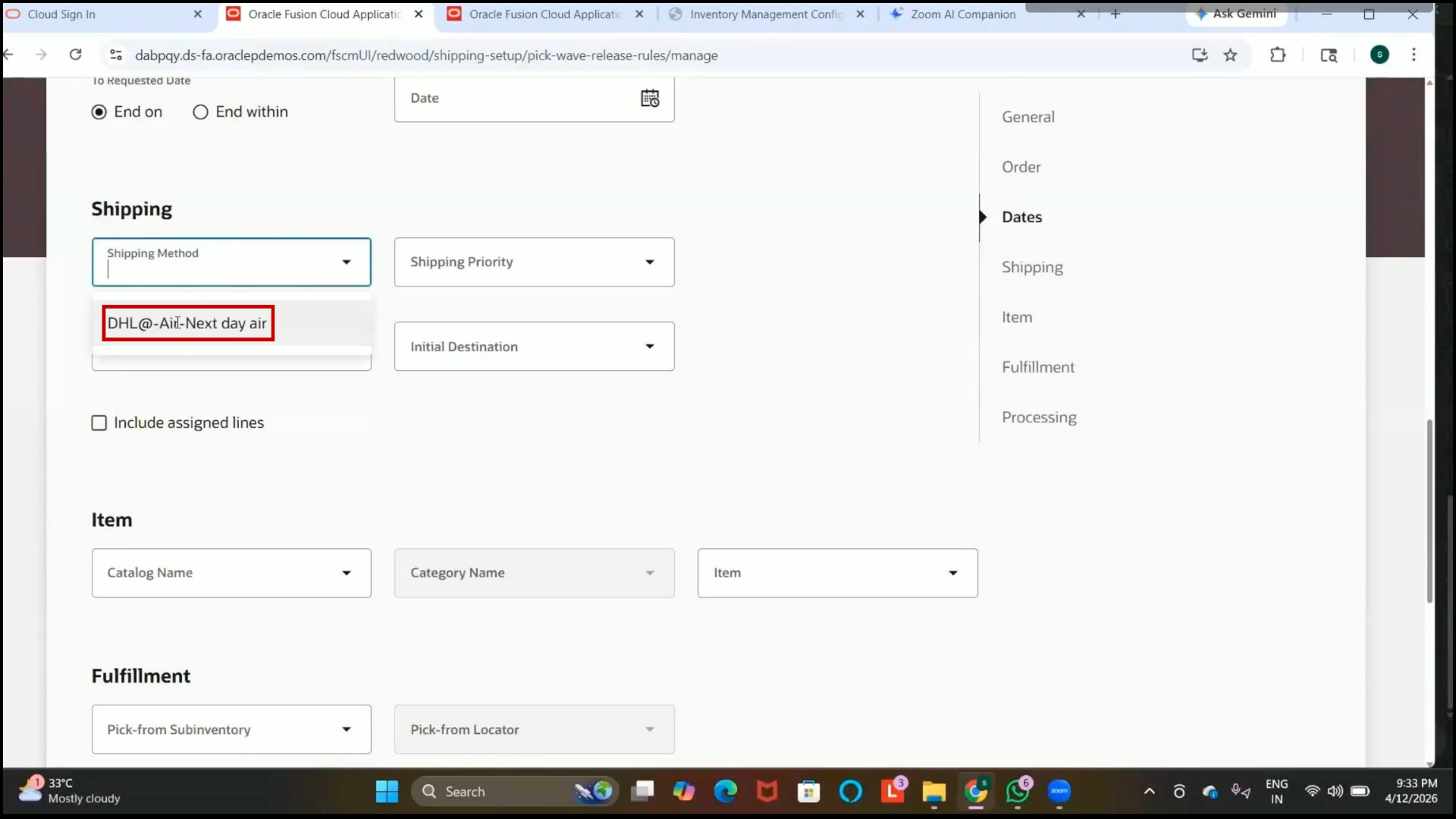Image resolution: width=1456 pixels, height=819 pixels.
Task: Jump to Item section in side navigation
Action: [x=1016, y=317]
